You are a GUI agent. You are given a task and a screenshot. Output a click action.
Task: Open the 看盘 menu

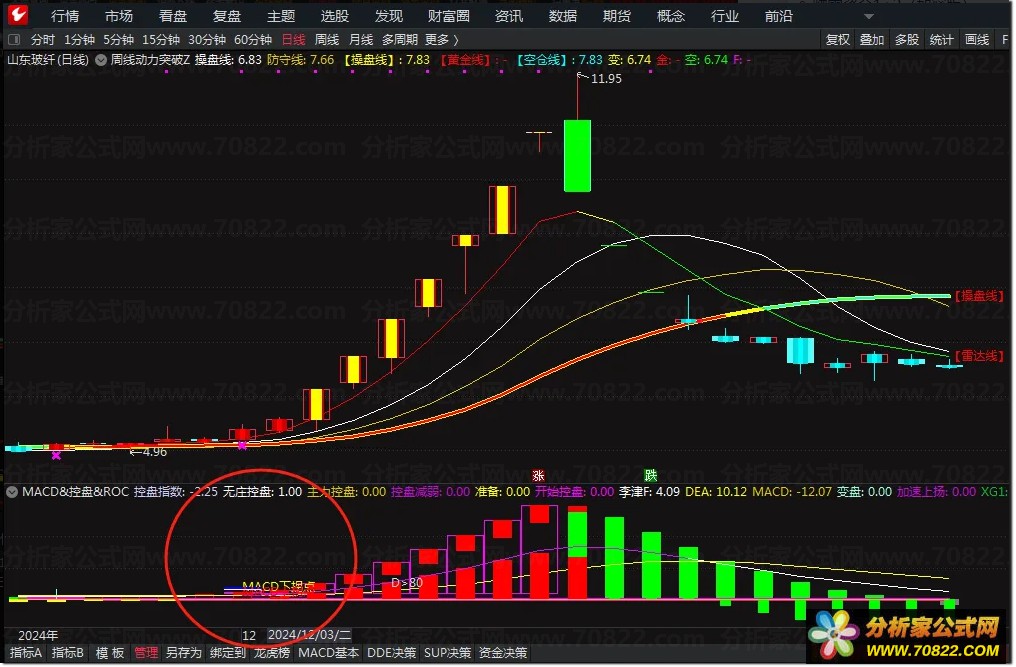click(173, 16)
